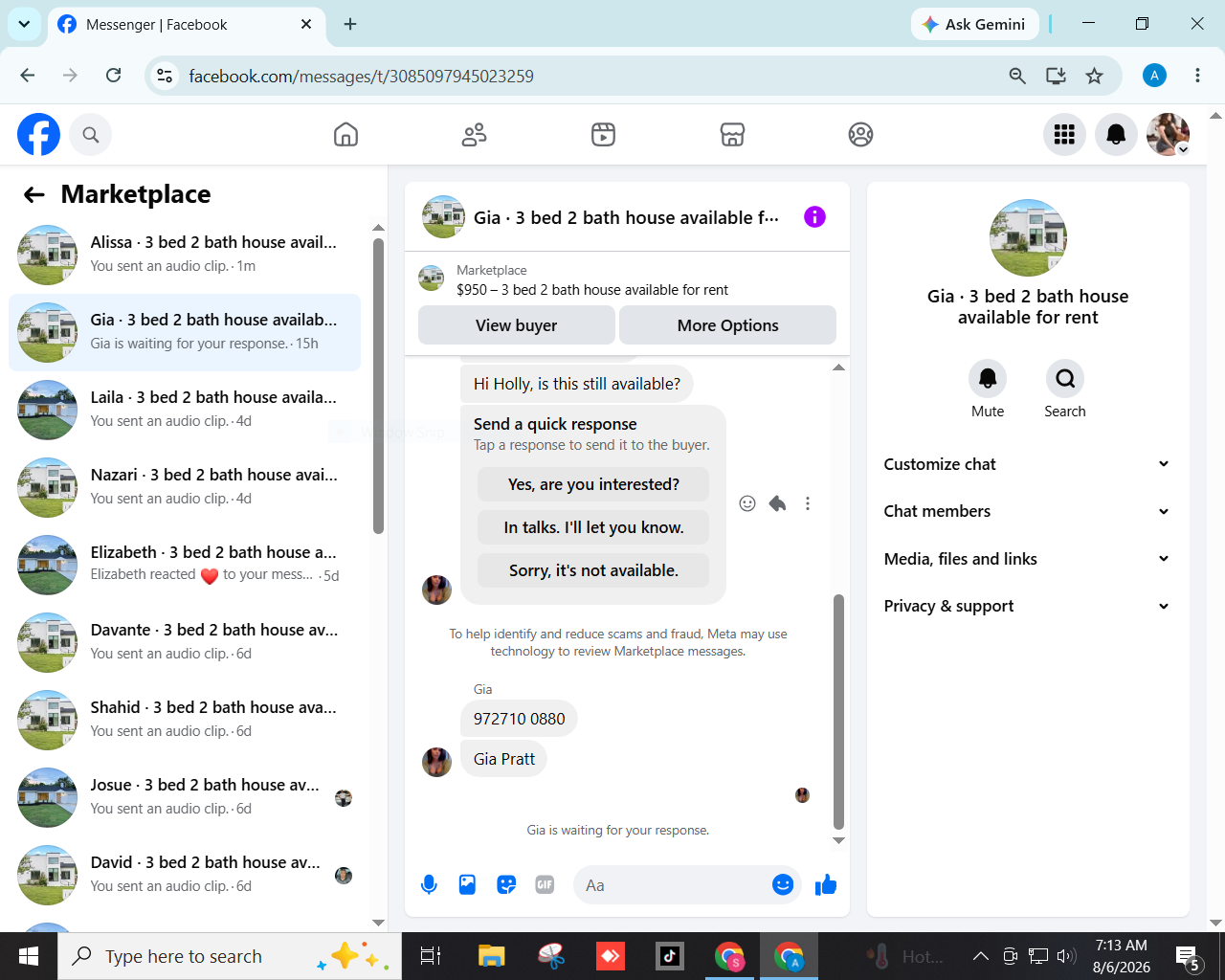This screenshot has height=980, width=1225.
Task: Click the $950 listing title in chat header
Action: click(x=592, y=290)
